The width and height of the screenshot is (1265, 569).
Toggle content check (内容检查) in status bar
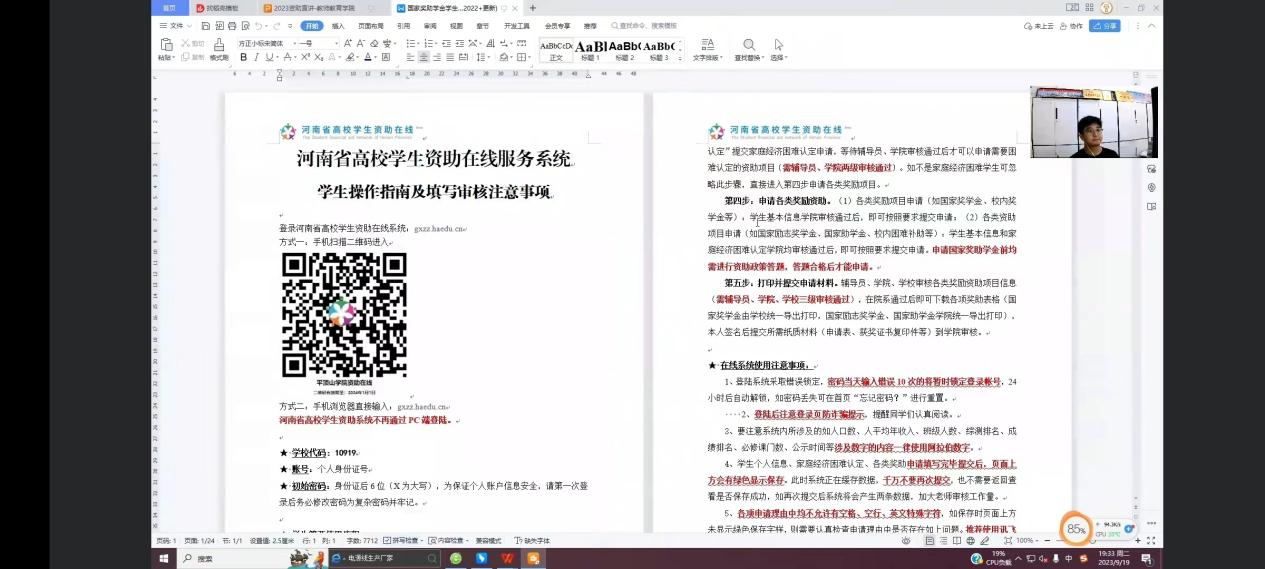click(x=446, y=541)
